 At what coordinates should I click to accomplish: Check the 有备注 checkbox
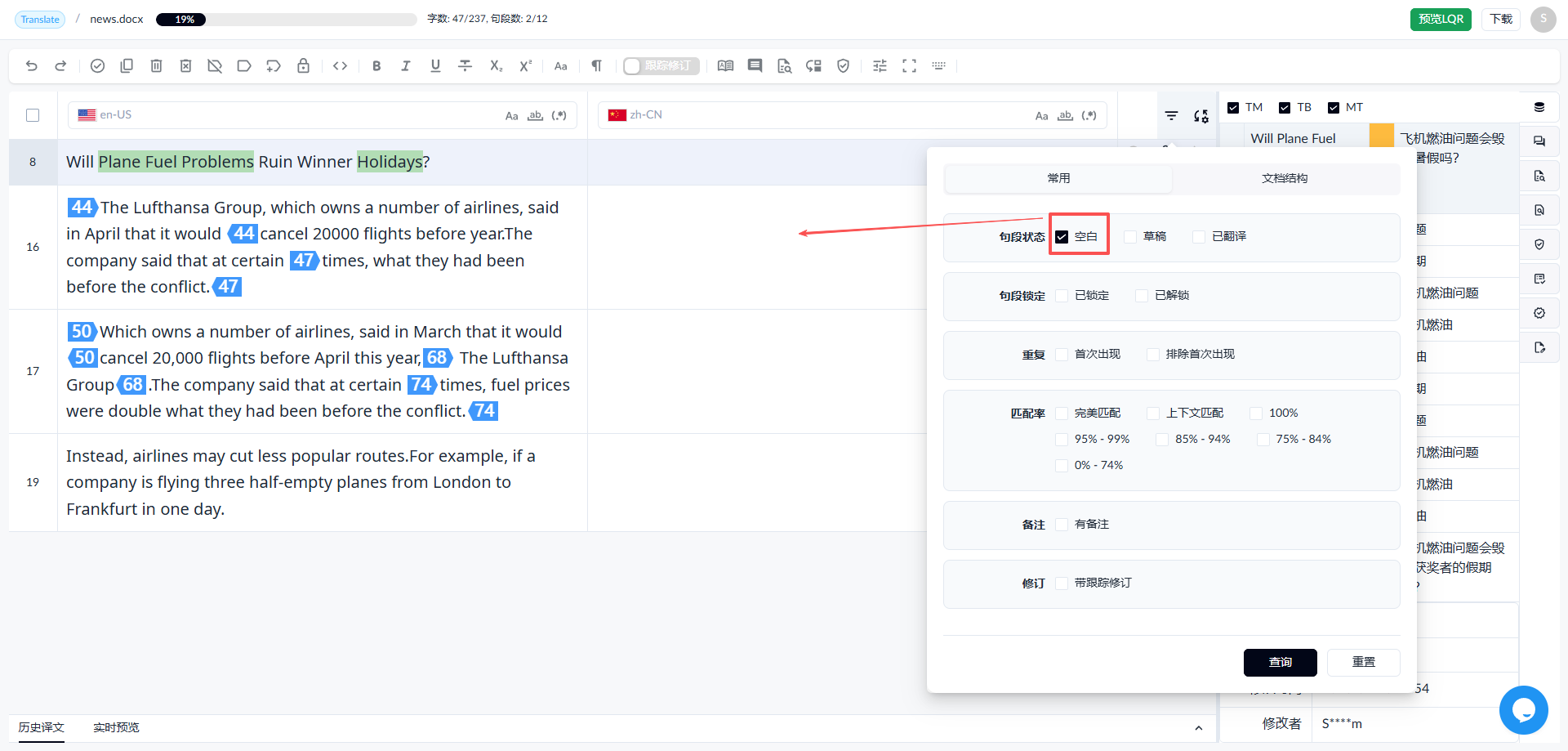click(x=1062, y=525)
